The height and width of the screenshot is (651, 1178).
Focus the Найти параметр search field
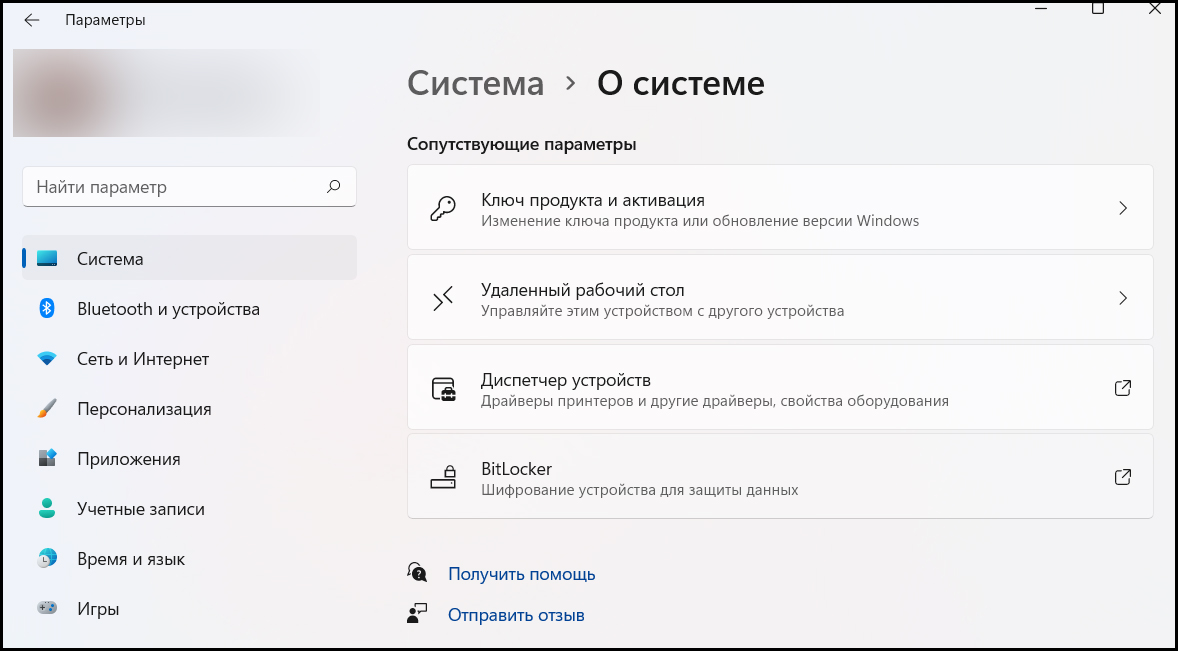point(189,187)
